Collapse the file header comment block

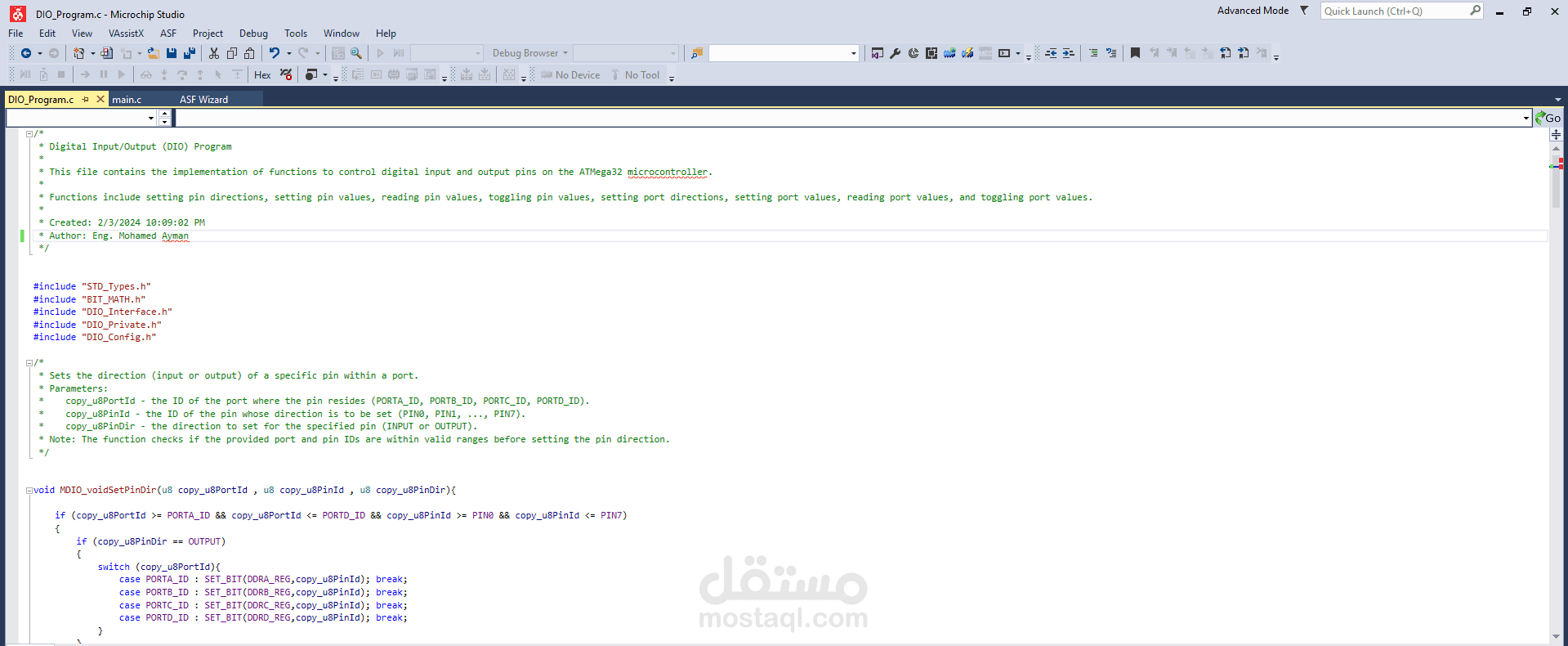[x=29, y=133]
